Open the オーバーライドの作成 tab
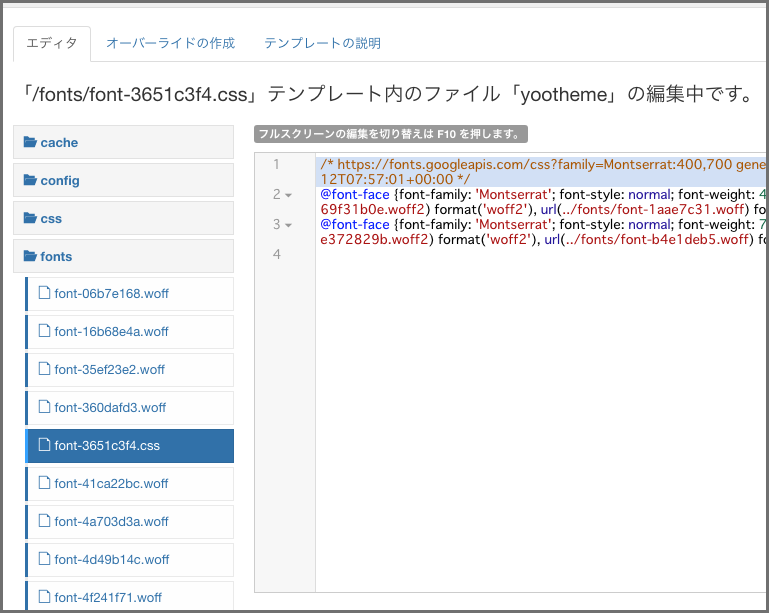This screenshot has height=613, width=769. point(170,43)
